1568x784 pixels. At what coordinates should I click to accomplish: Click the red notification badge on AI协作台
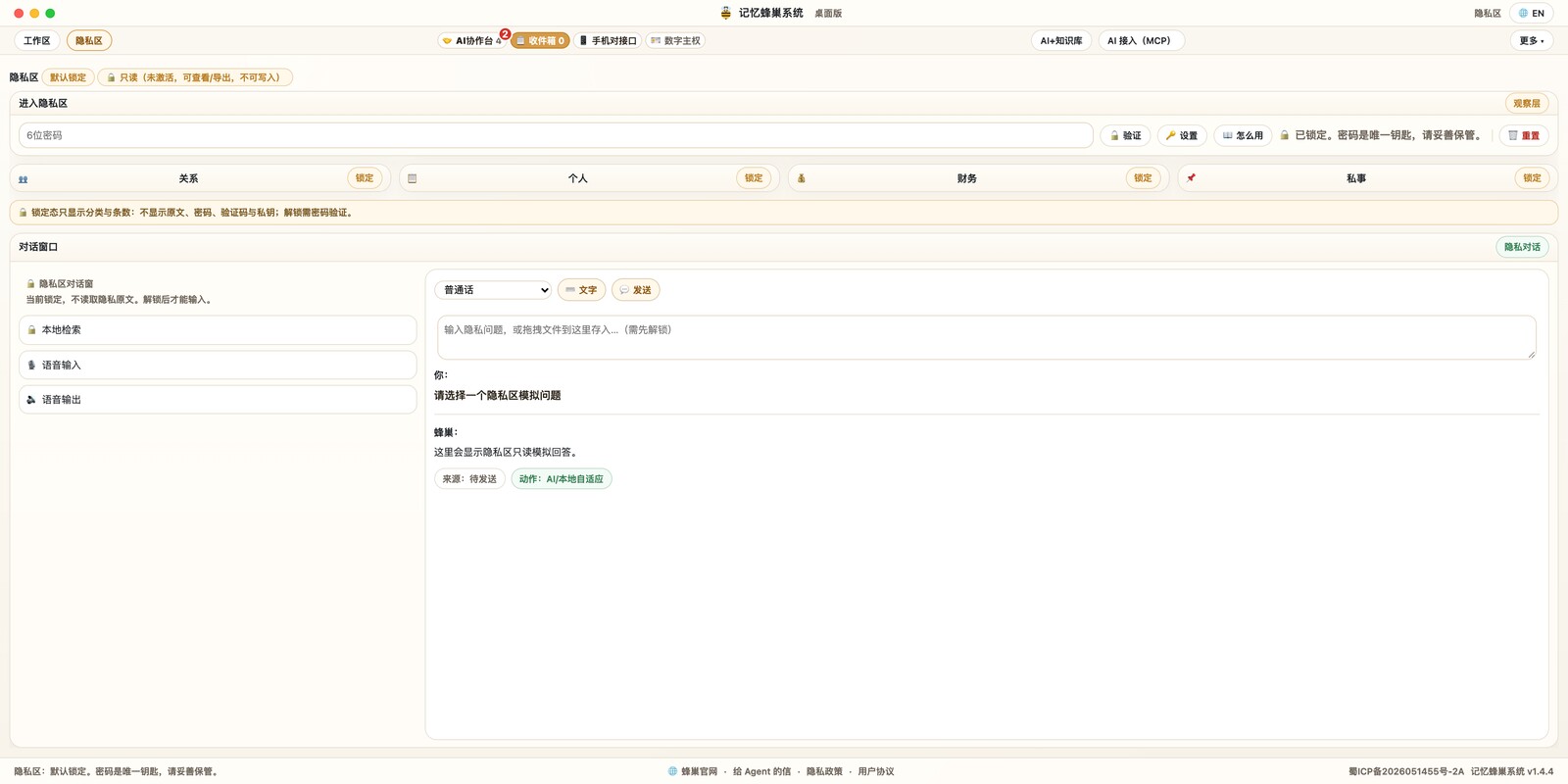[x=506, y=34]
